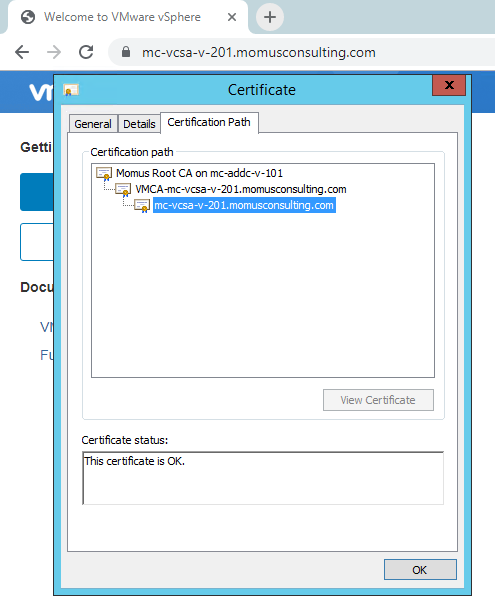Click the globe favicon on browser tab
The height and width of the screenshot is (611, 495).
tap(28, 17)
